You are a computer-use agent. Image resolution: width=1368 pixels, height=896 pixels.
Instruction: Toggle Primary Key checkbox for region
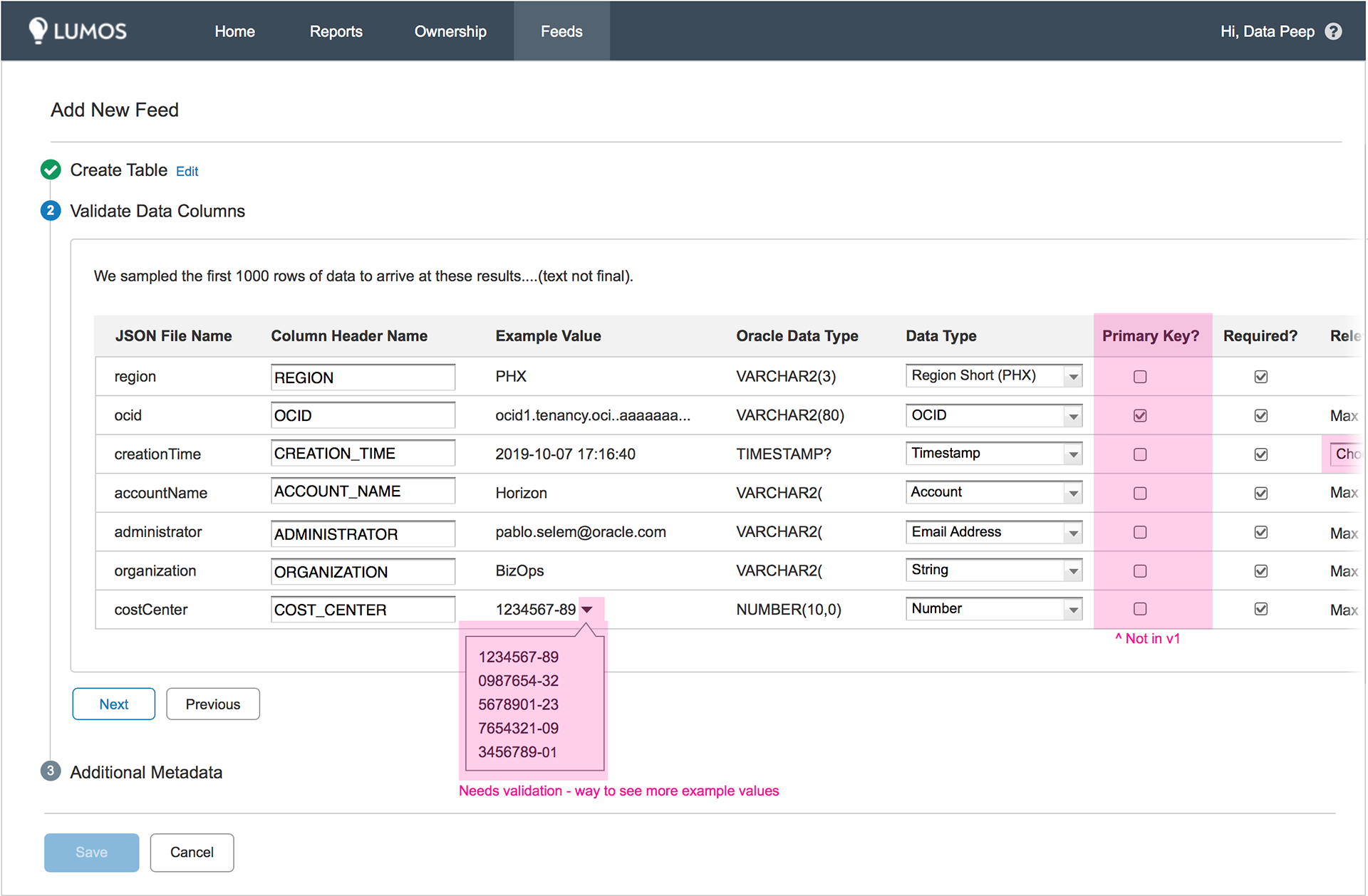[1140, 376]
